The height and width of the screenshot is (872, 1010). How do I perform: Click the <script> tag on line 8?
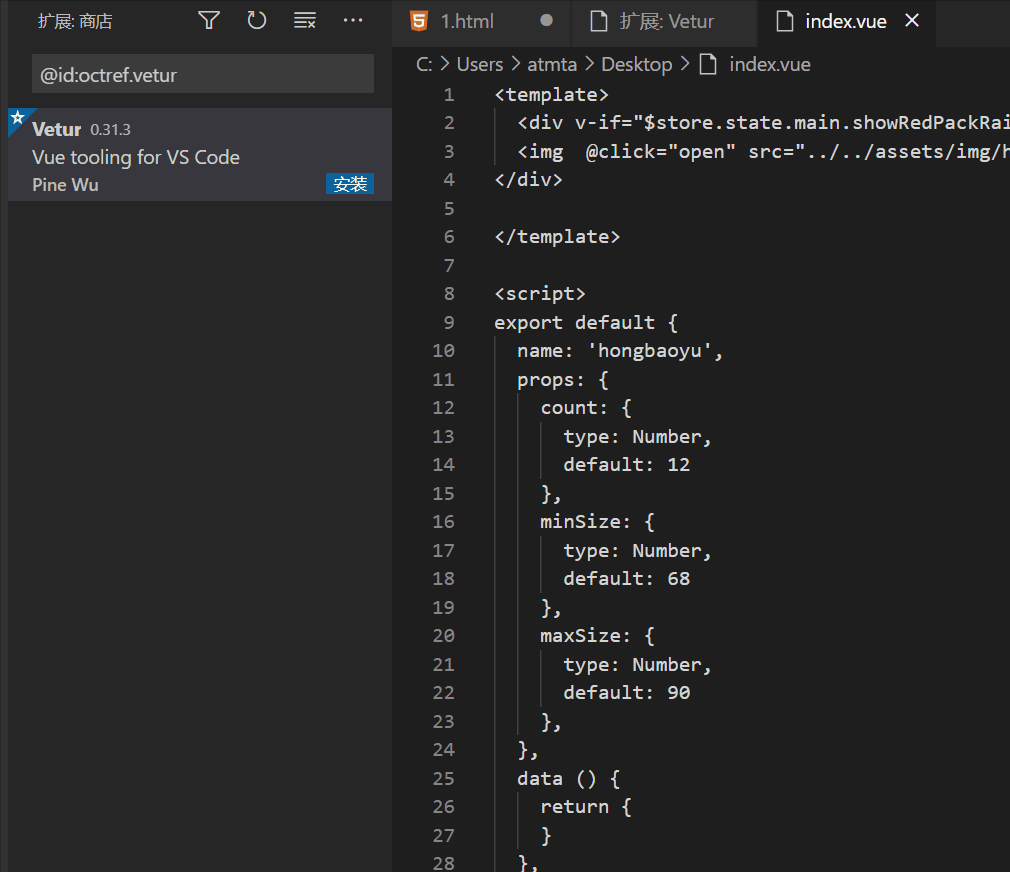point(540,294)
